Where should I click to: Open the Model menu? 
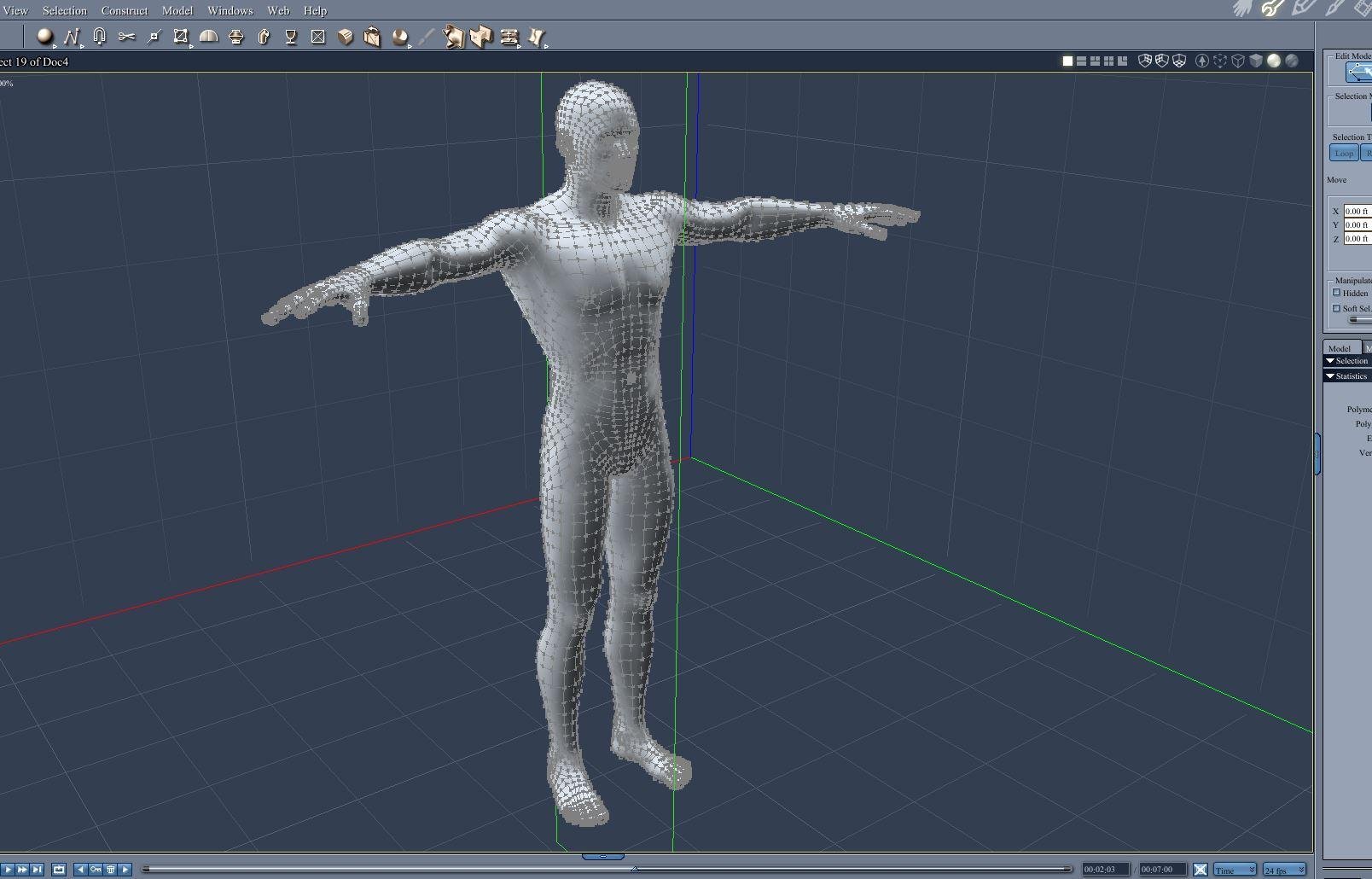click(x=177, y=10)
